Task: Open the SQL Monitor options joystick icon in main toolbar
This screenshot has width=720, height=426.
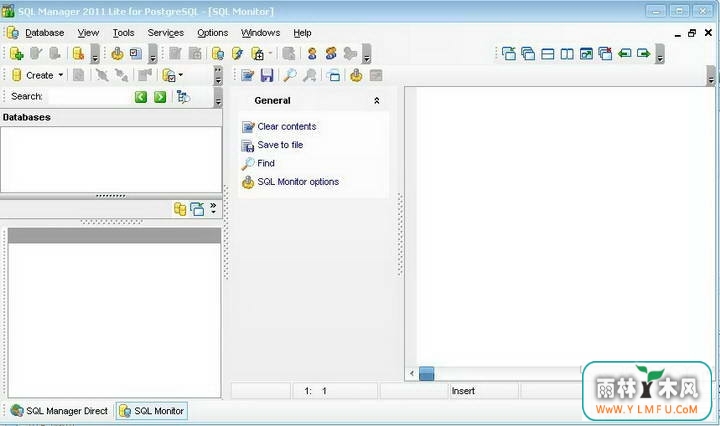Action: click(x=117, y=54)
